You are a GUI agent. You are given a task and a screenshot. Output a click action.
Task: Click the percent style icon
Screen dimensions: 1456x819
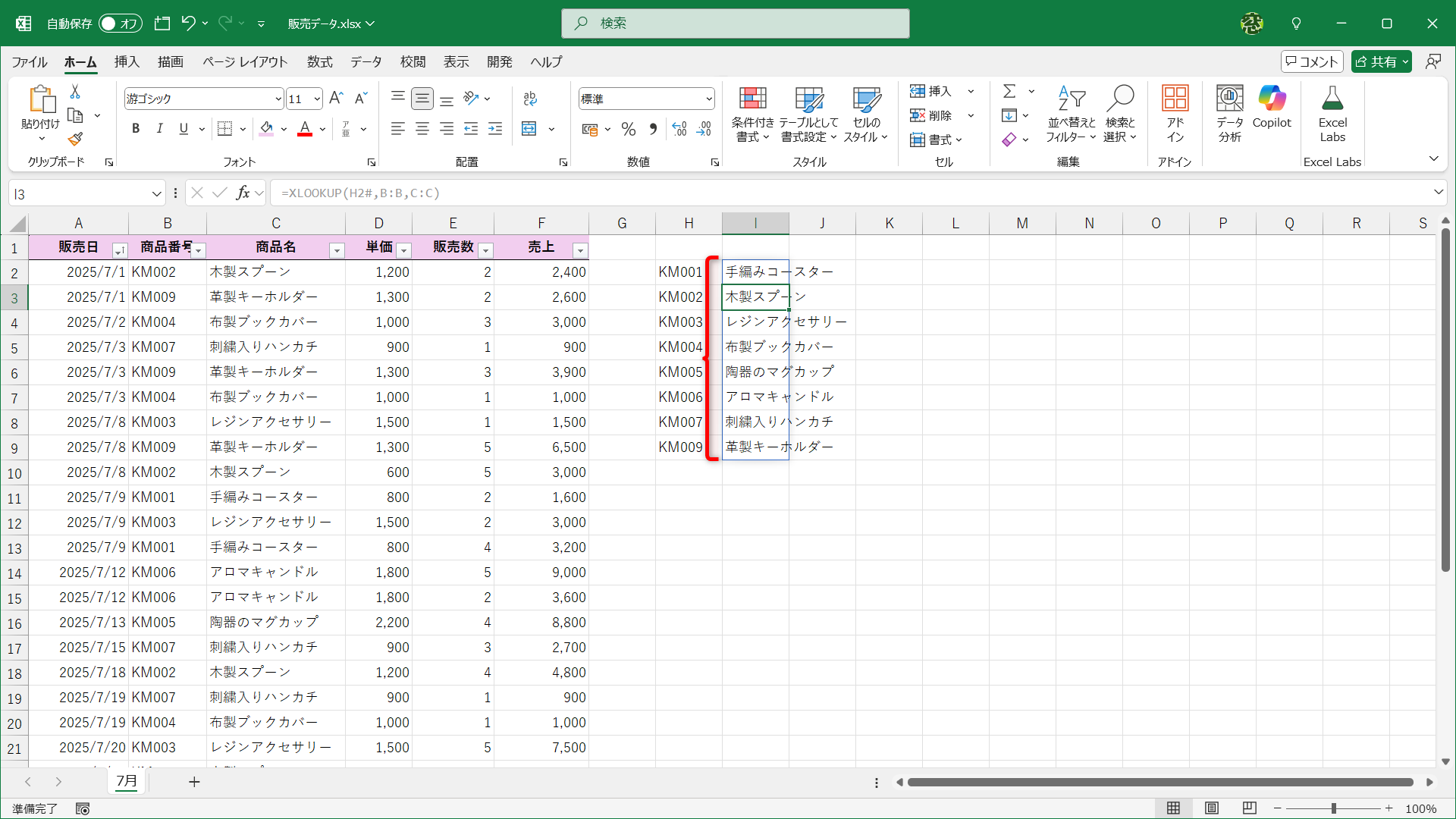pos(628,130)
